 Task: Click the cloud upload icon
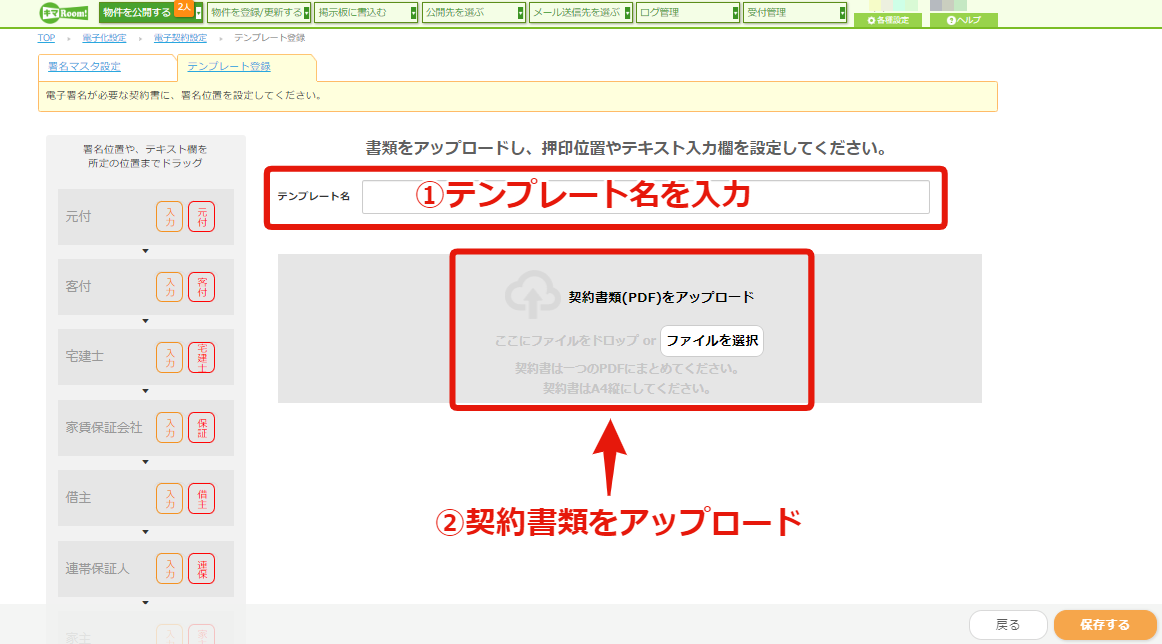(533, 294)
